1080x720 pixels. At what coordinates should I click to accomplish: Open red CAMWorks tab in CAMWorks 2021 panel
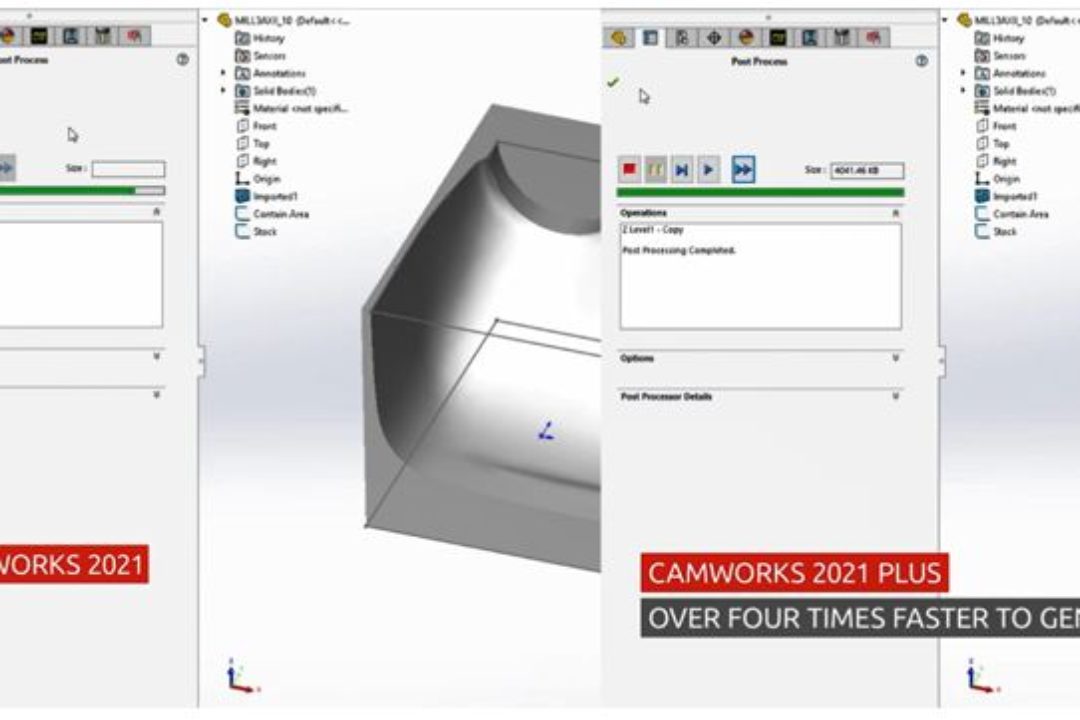(x=134, y=36)
